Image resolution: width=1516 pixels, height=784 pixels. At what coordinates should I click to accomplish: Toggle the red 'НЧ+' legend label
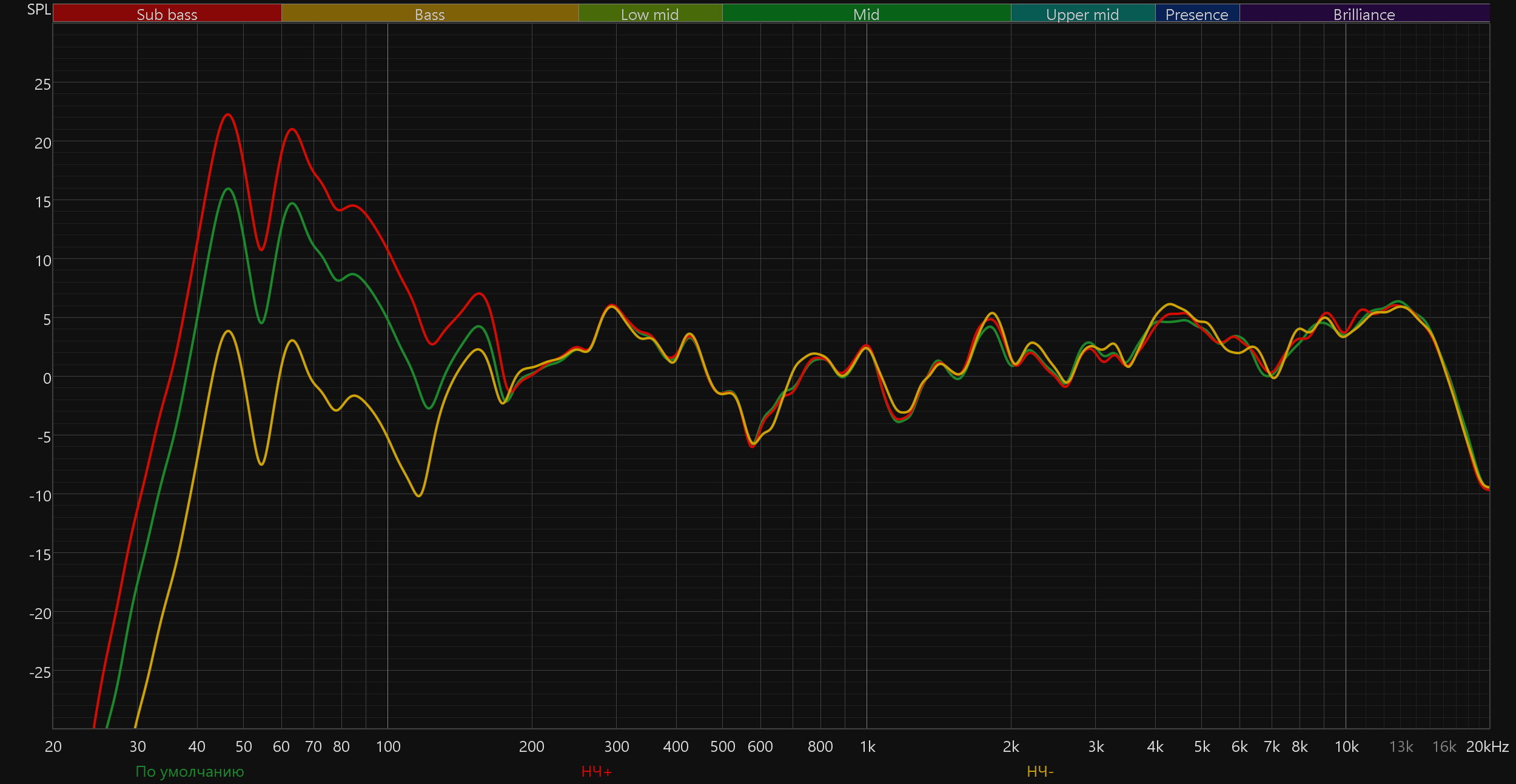click(x=597, y=771)
